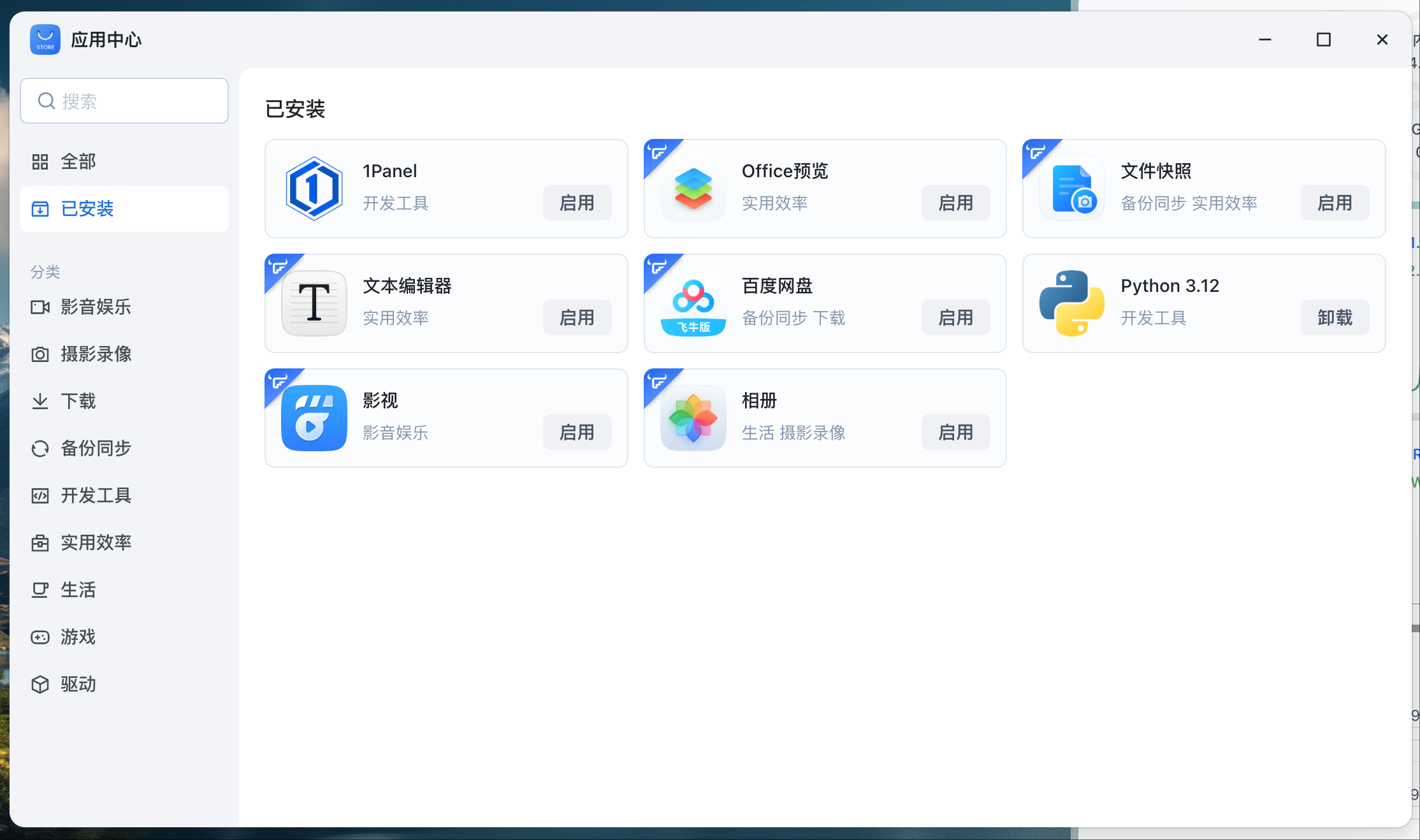Uninstall Python 3.12 via 卸载 button
Screen dimensions: 1420x840
point(1335,317)
